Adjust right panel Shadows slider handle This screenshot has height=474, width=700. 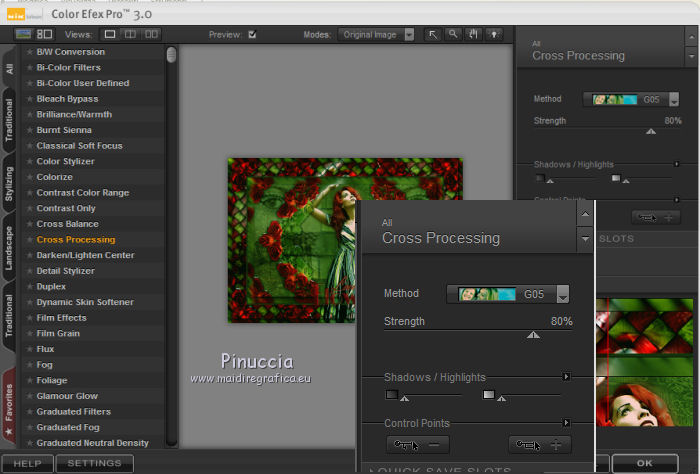550,181
